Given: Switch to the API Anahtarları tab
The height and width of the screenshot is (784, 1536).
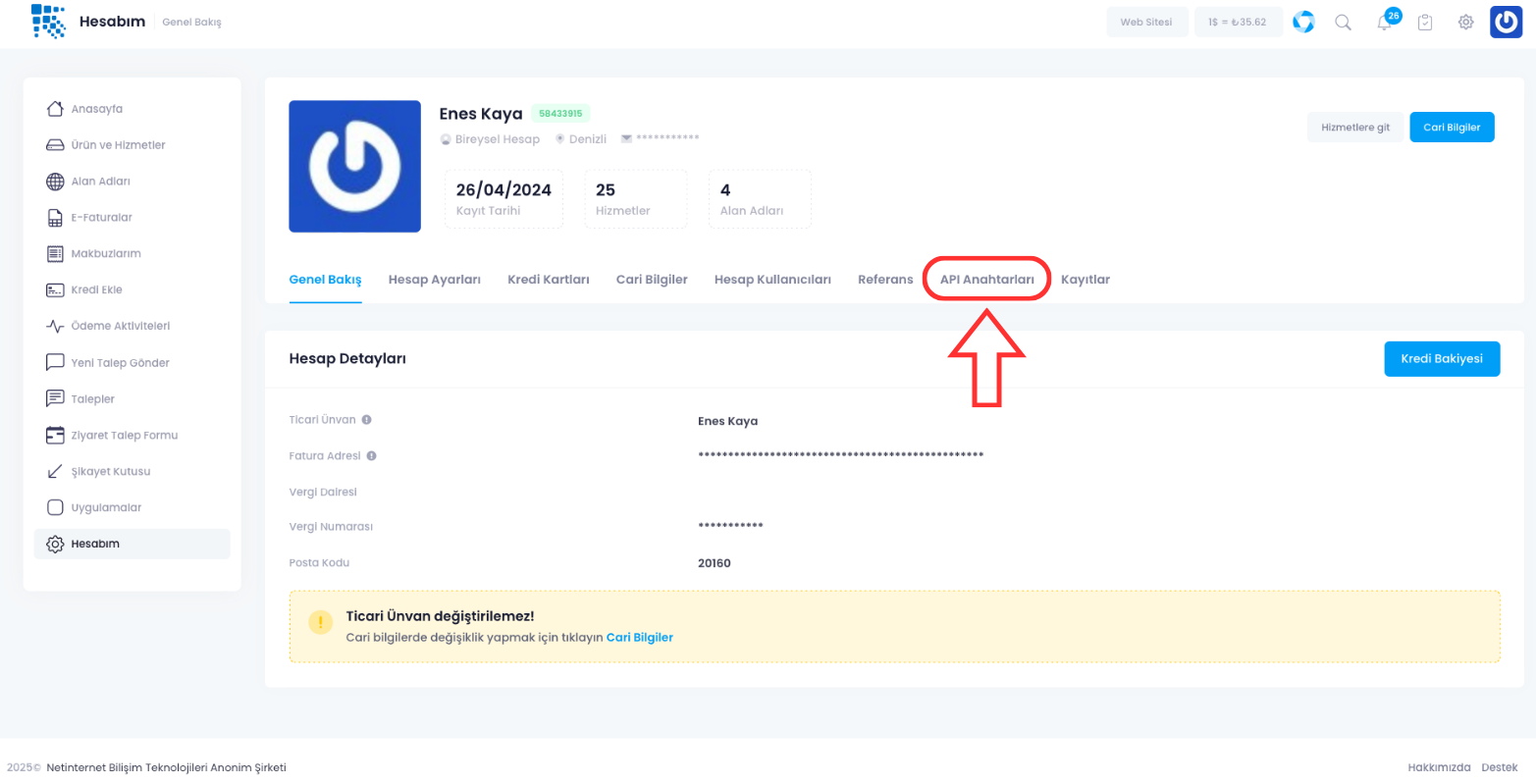Looking at the screenshot, I should click(986, 280).
